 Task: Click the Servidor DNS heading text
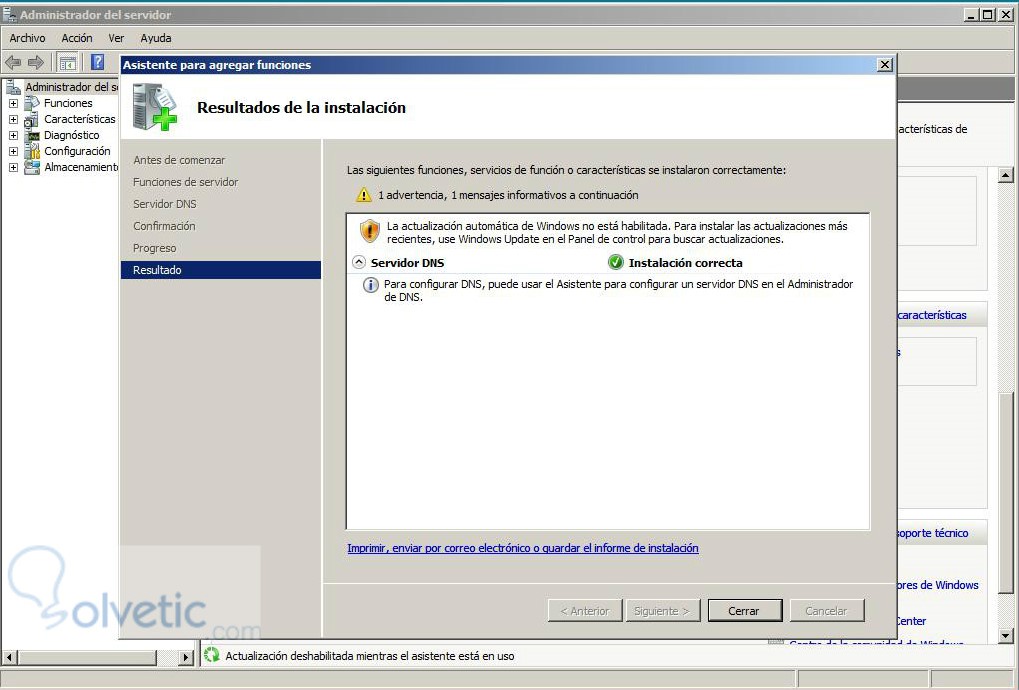[407, 262]
